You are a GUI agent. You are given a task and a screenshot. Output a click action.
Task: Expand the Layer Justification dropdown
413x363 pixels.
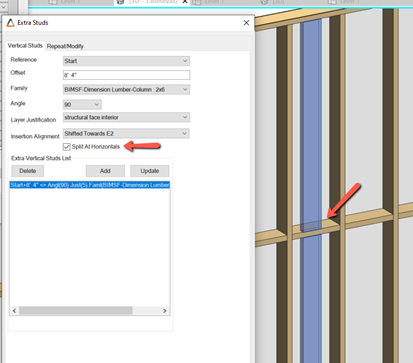tap(126, 117)
